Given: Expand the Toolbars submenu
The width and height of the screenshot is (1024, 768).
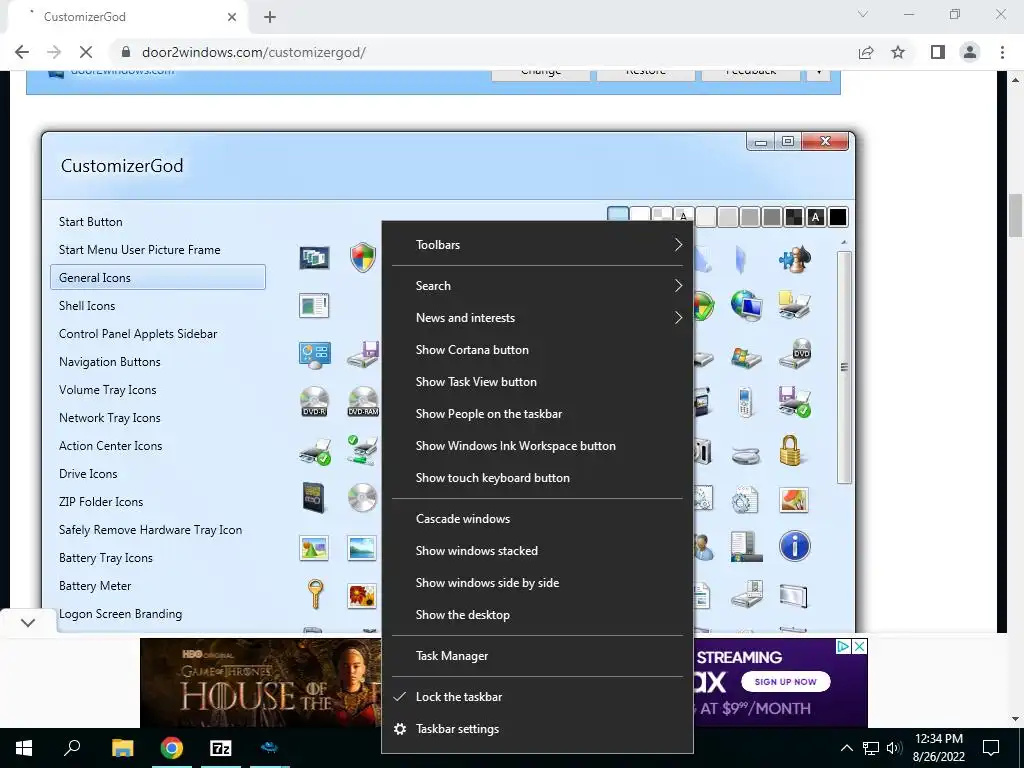Looking at the screenshot, I should point(537,245).
